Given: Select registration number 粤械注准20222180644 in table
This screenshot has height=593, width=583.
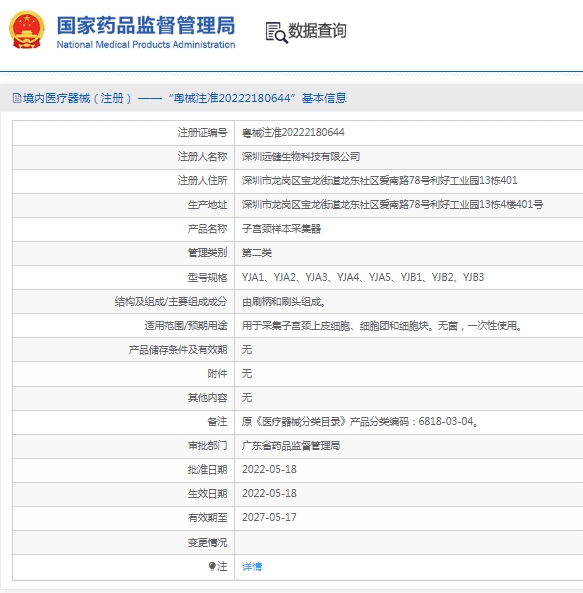Looking at the screenshot, I should pyautogui.click(x=293, y=132).
